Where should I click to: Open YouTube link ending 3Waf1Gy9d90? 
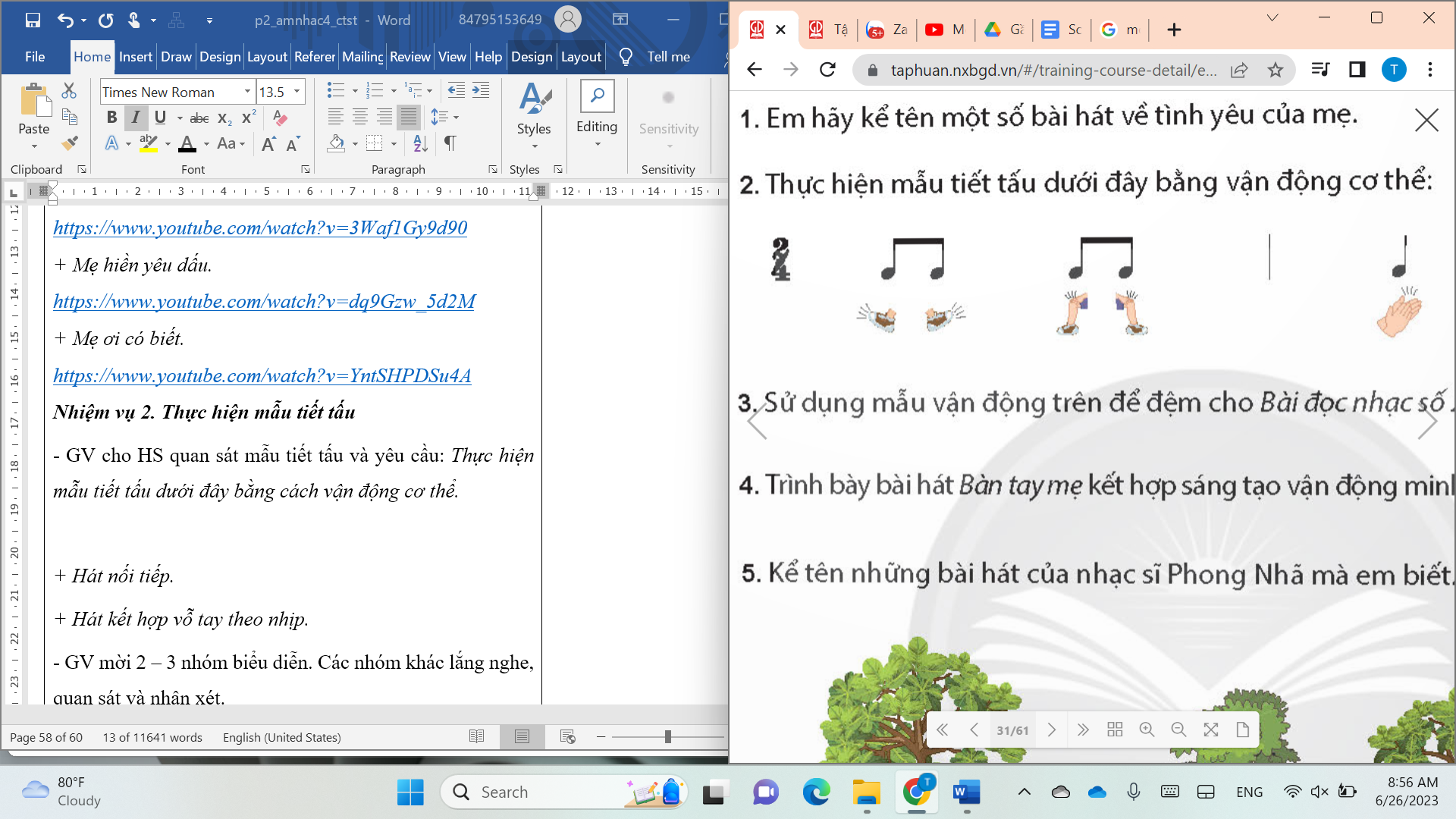click(260, 227)
